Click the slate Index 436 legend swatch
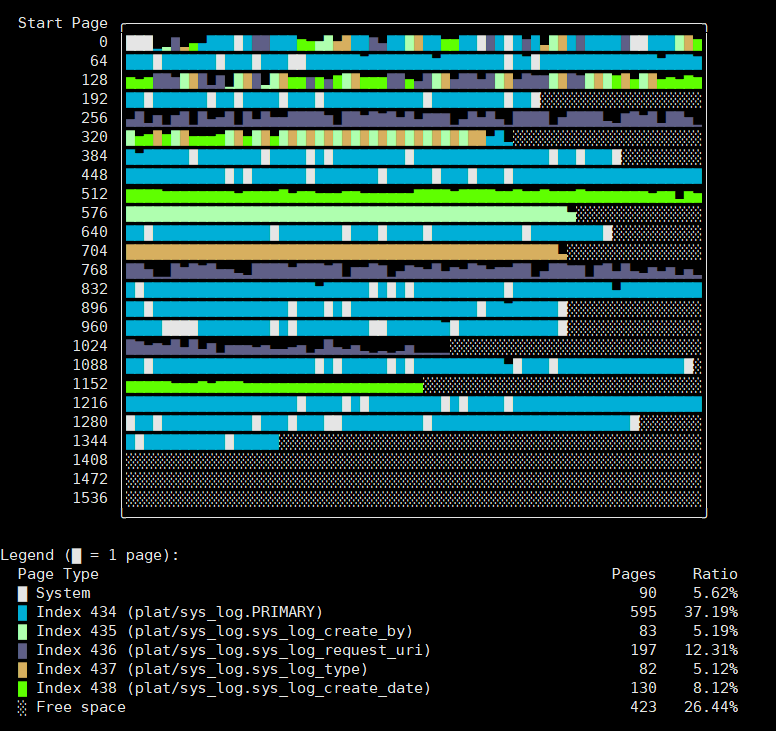776x731 pixels. coord(22,650)
